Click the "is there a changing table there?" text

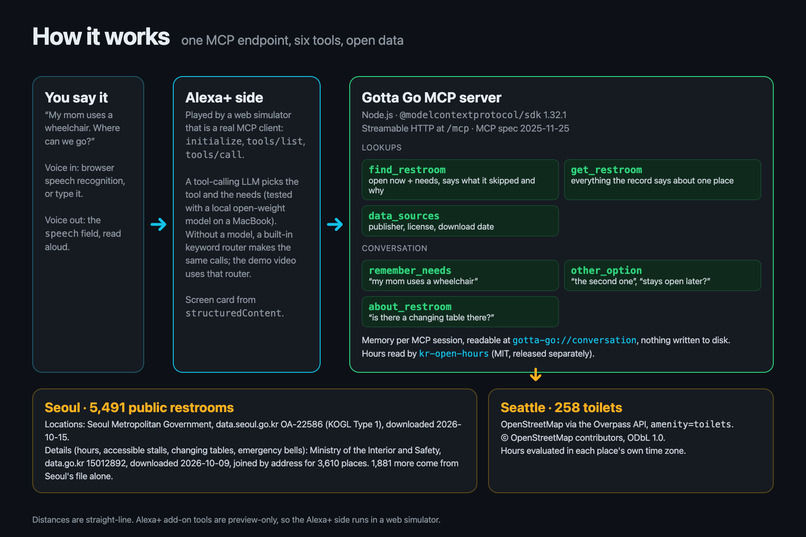click(431, 318)
